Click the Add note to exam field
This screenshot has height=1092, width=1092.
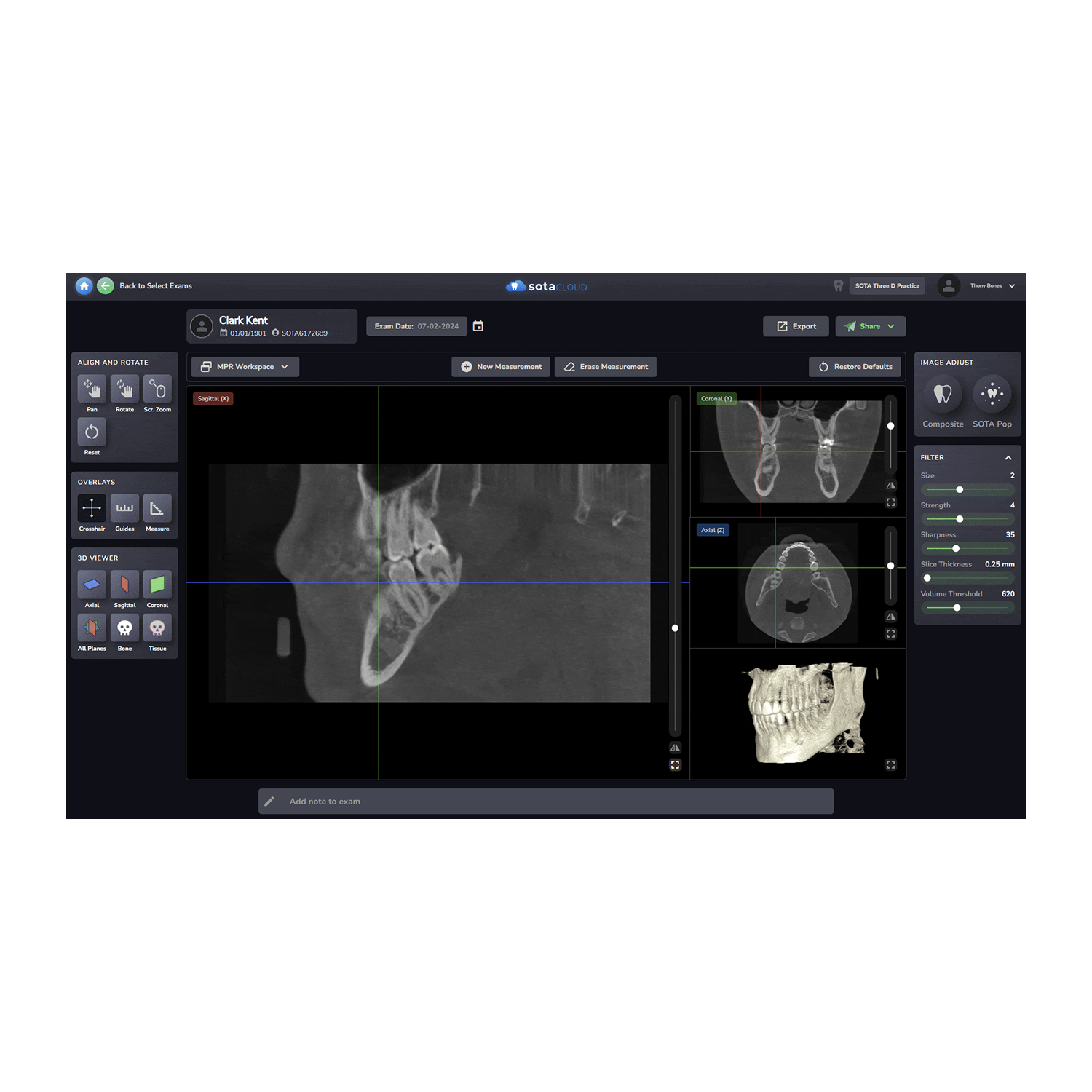[x=546, y=802]
